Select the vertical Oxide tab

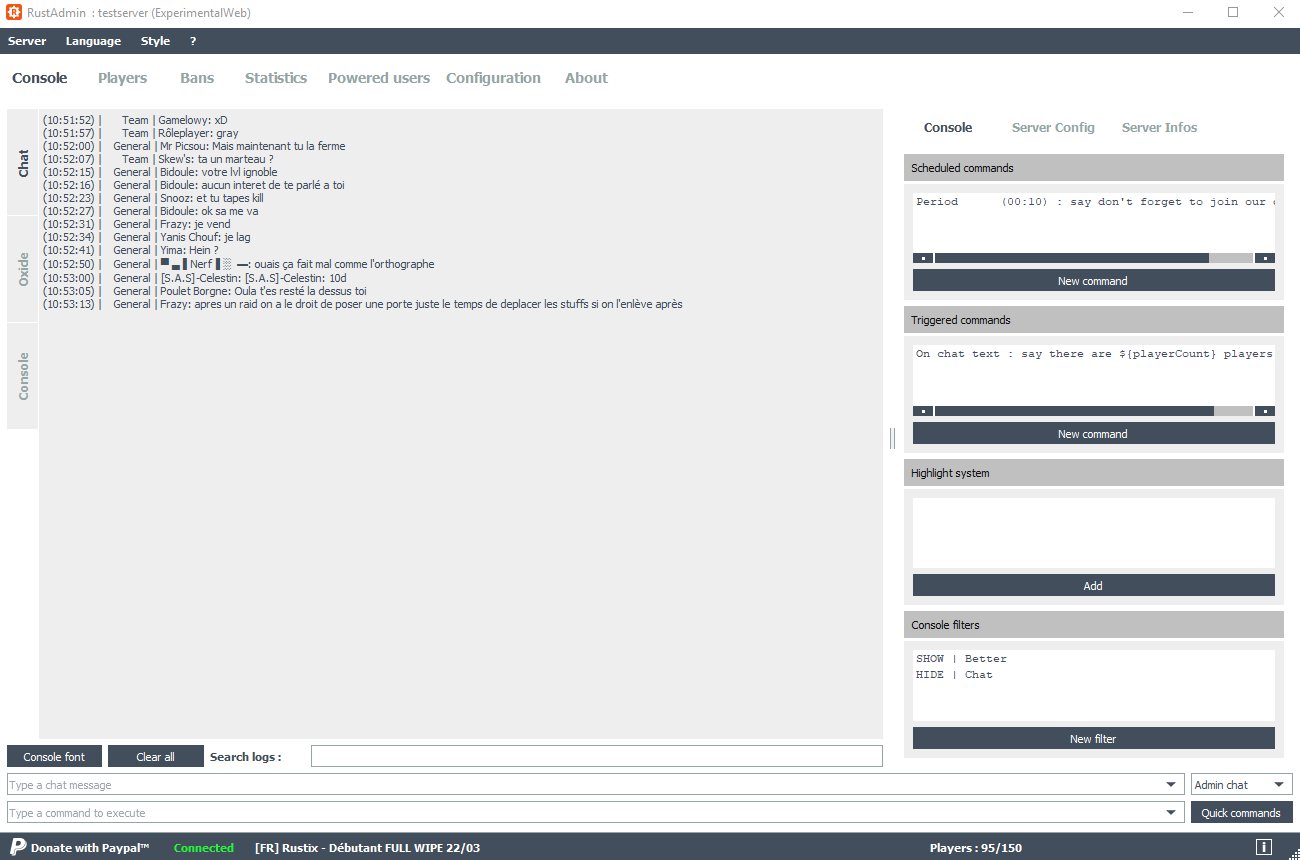23,269
